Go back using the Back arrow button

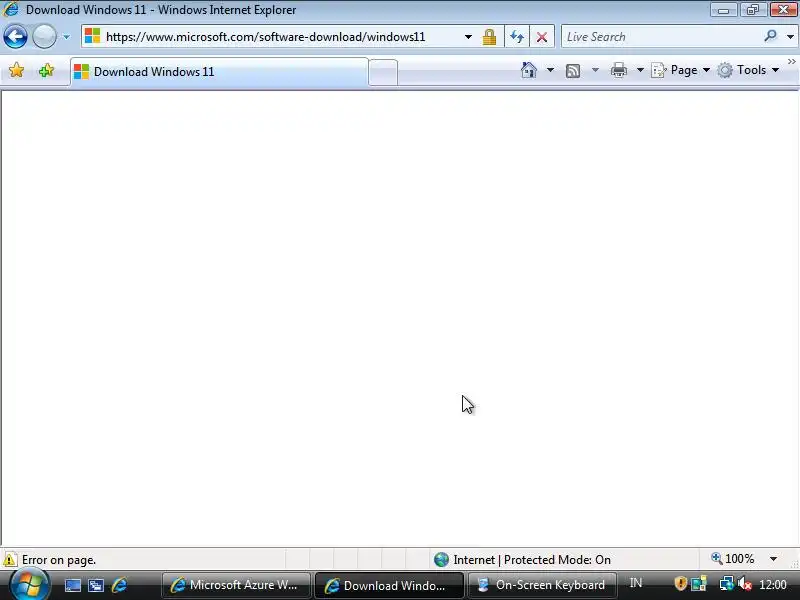(x=15, y=37)
